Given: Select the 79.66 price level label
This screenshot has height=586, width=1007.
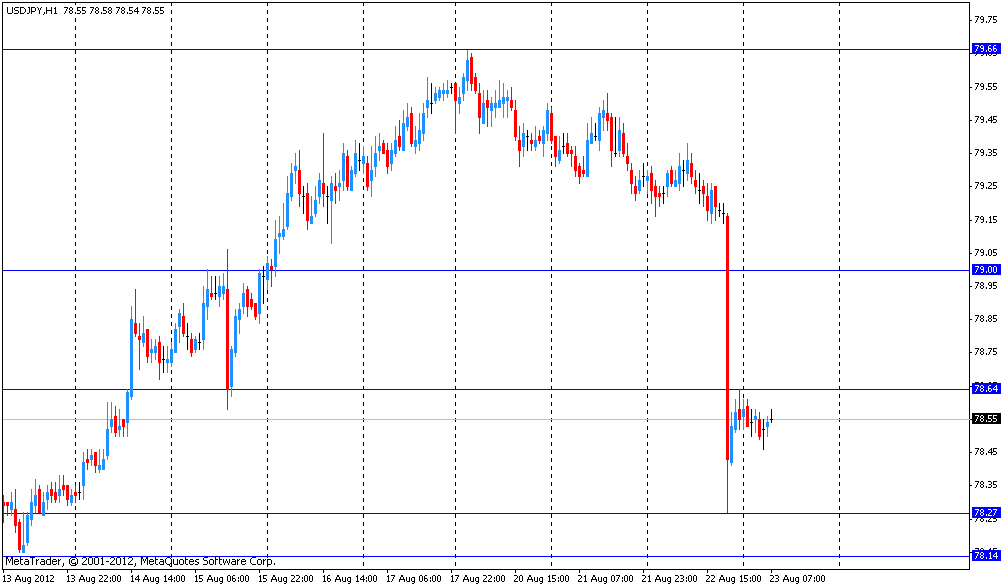Looking at the screenshot, I should tap(984, 49).
